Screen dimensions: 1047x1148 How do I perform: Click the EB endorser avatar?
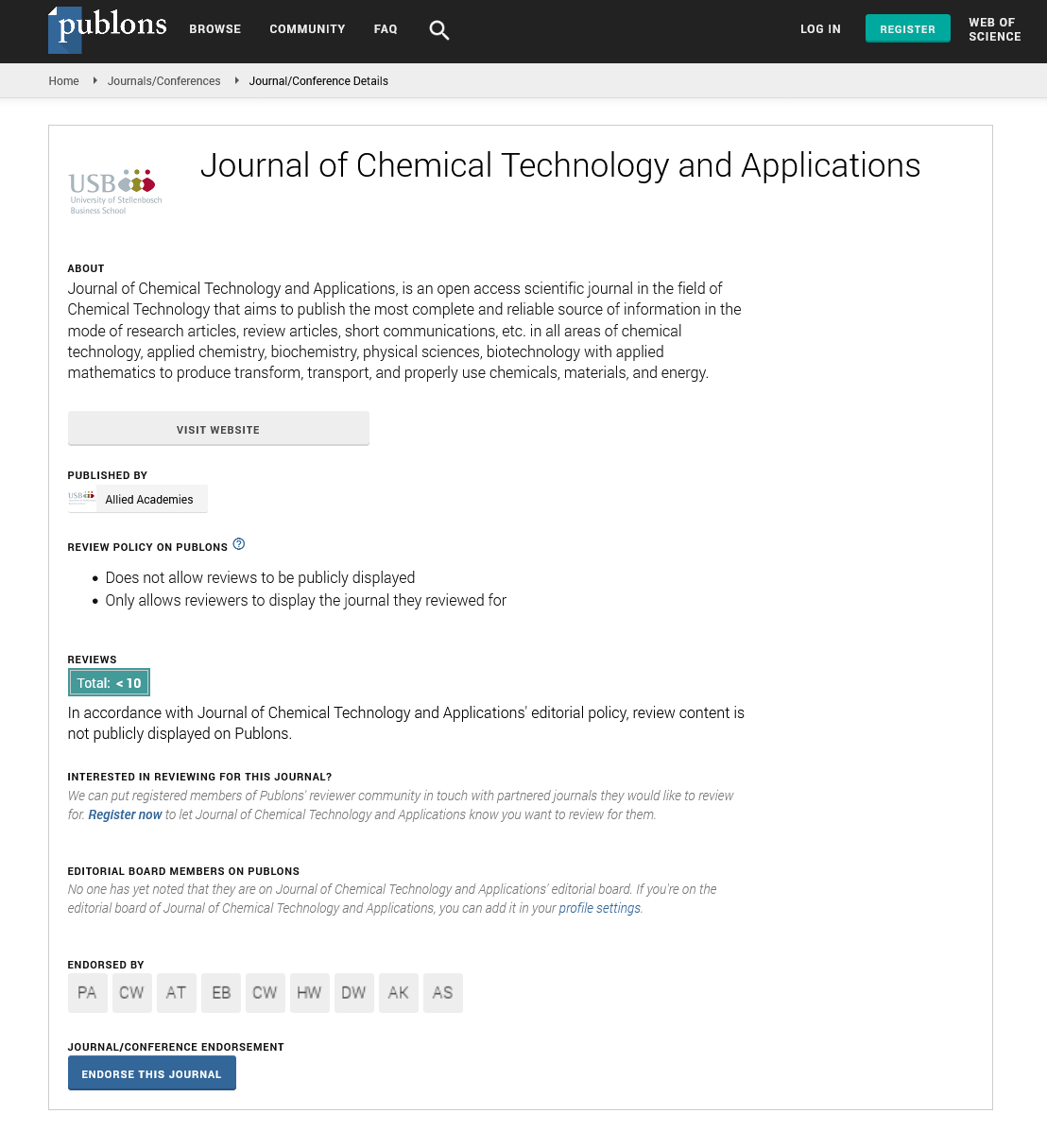[221, 993]
